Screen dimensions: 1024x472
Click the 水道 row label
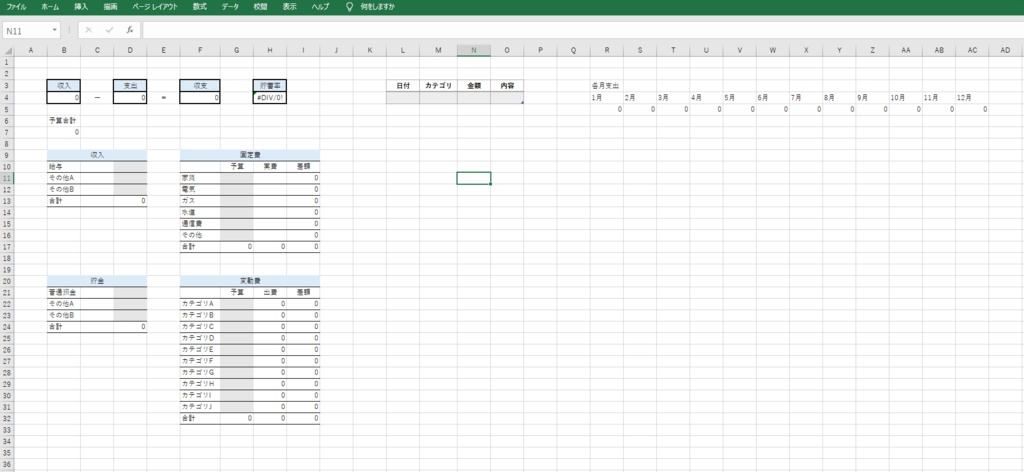coord(200,212)
